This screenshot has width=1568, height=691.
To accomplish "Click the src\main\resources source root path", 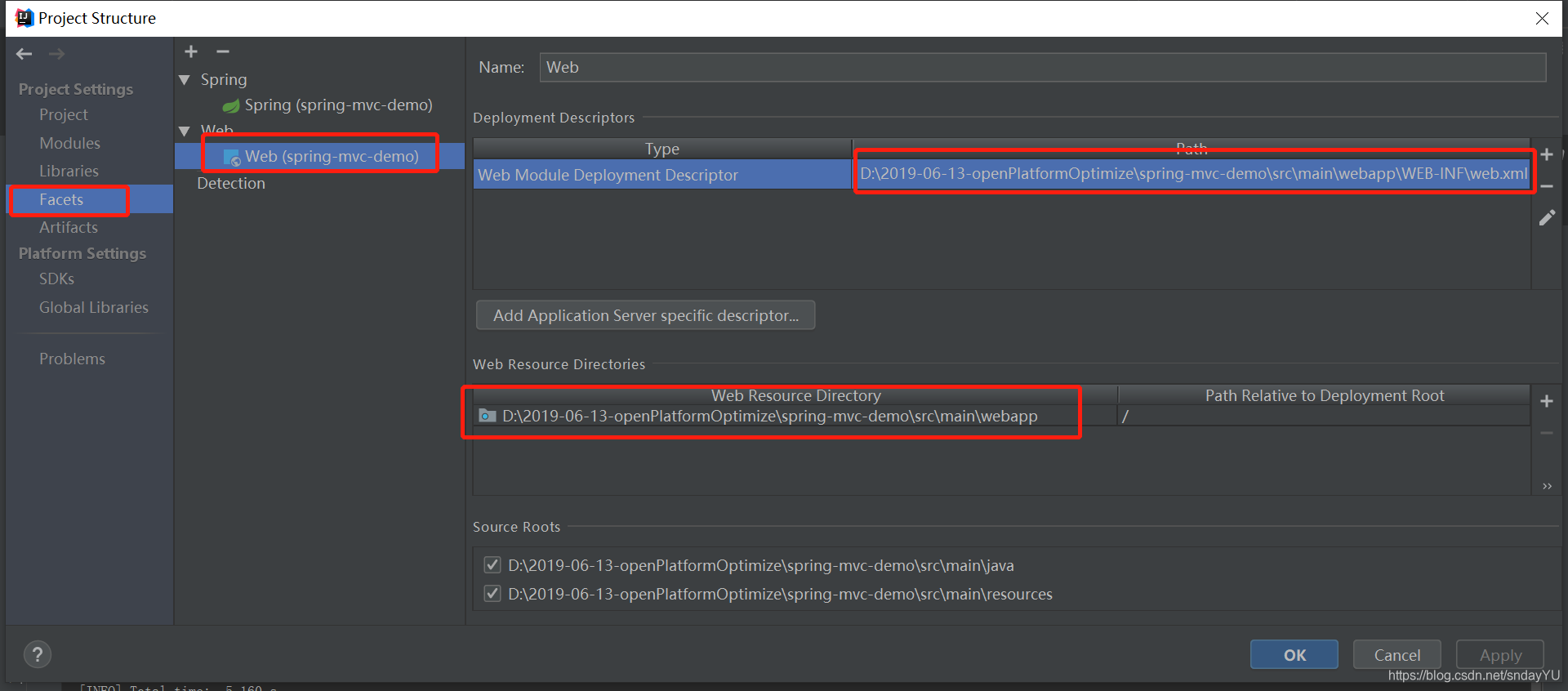I will (x=780, y=594).
